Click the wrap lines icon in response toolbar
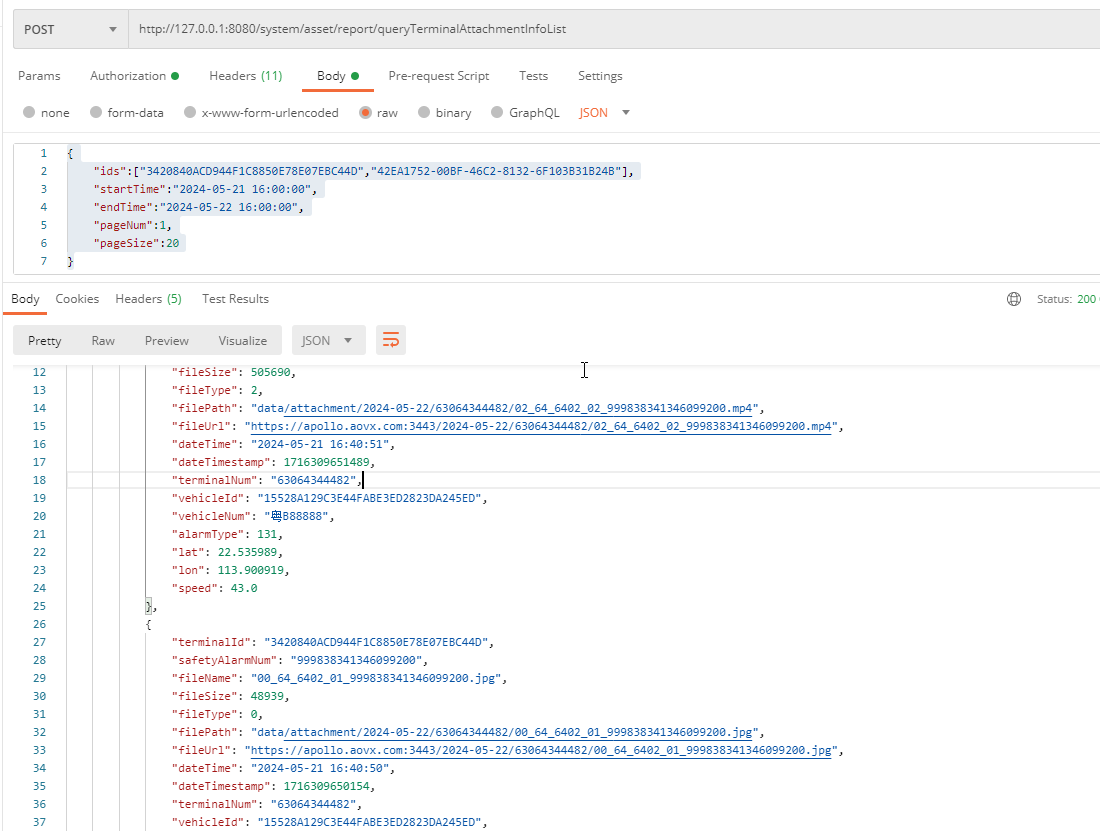 [391, 341]
